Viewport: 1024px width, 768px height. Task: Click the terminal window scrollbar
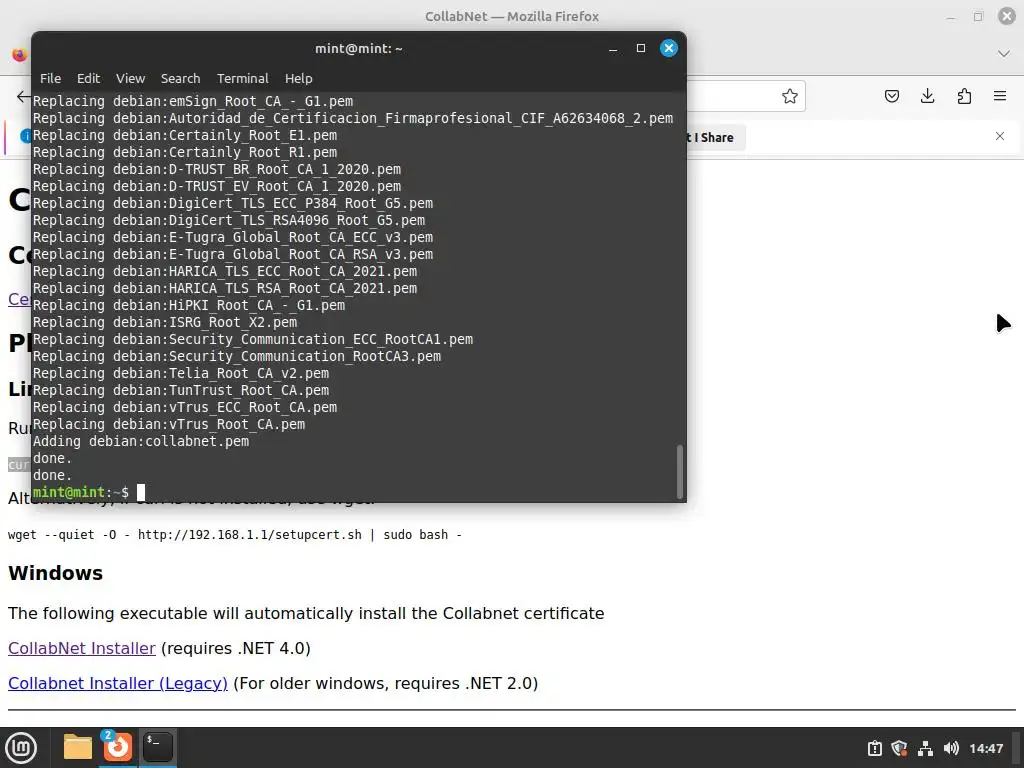click(680, 472)
